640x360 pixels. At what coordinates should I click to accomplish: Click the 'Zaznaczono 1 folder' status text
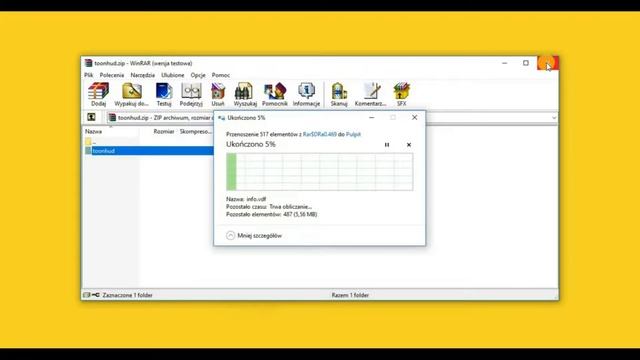point(127,295)
